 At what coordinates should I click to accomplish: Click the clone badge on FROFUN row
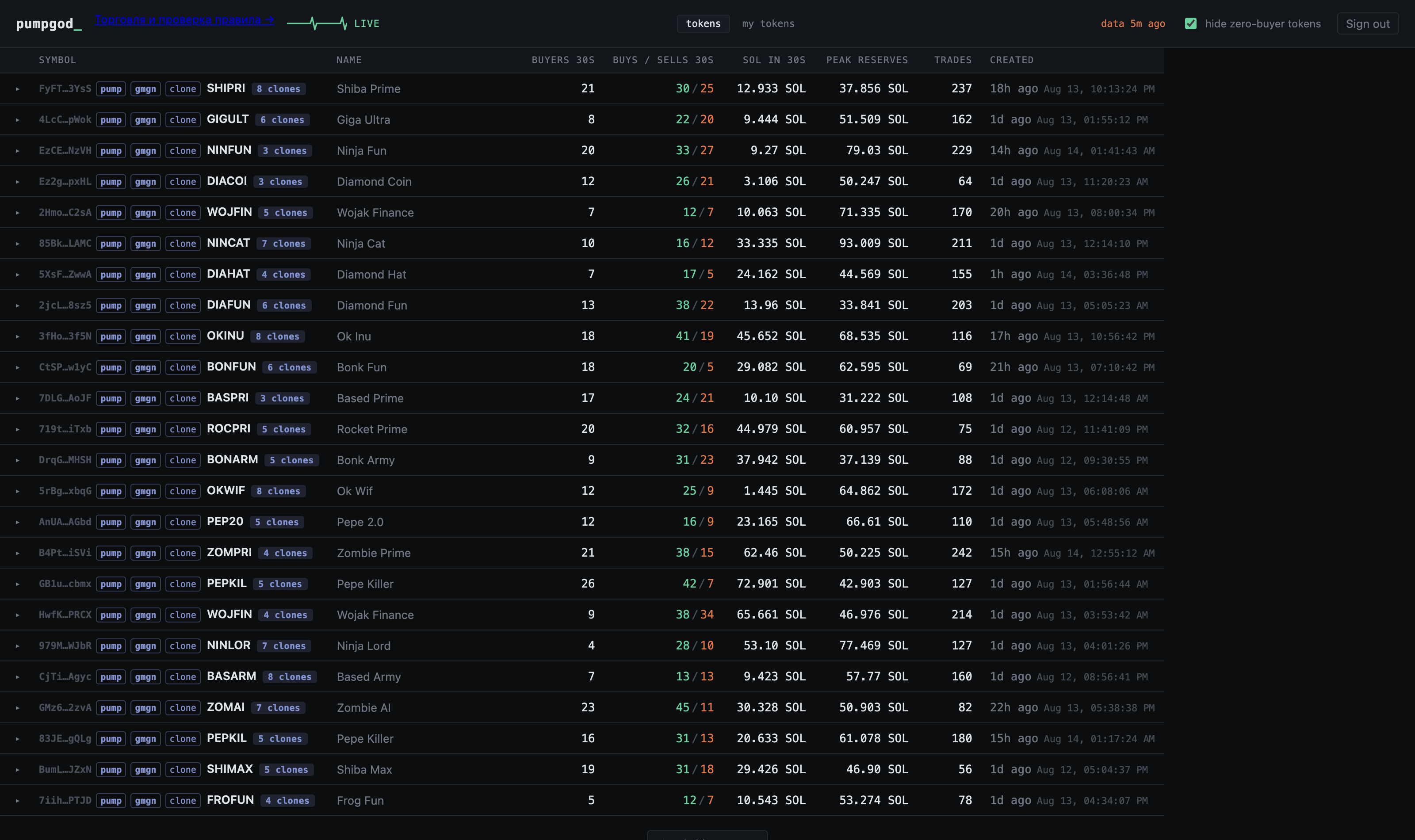pyautogui.click(x=183, y=800)
